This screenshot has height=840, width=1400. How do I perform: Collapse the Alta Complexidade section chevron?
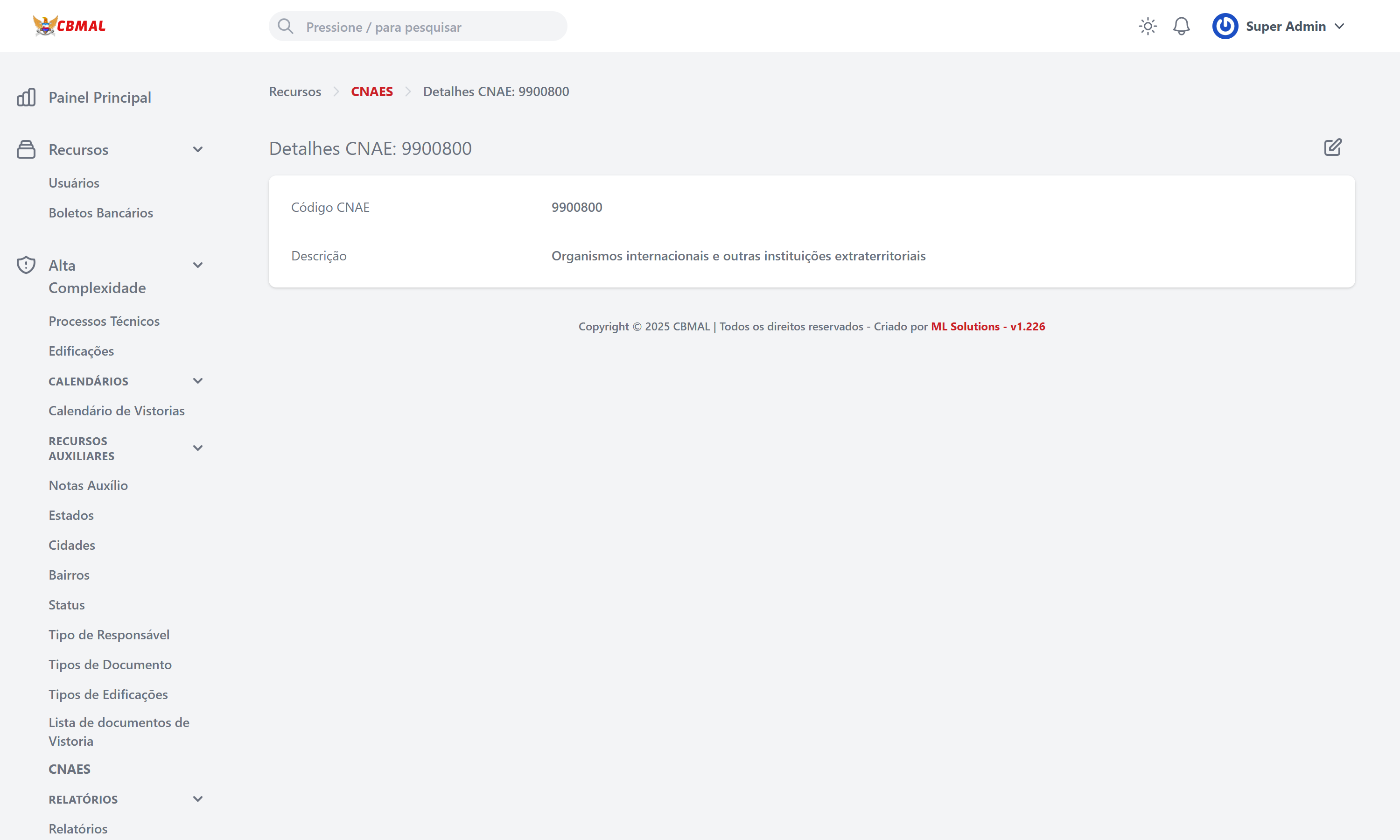197,265
